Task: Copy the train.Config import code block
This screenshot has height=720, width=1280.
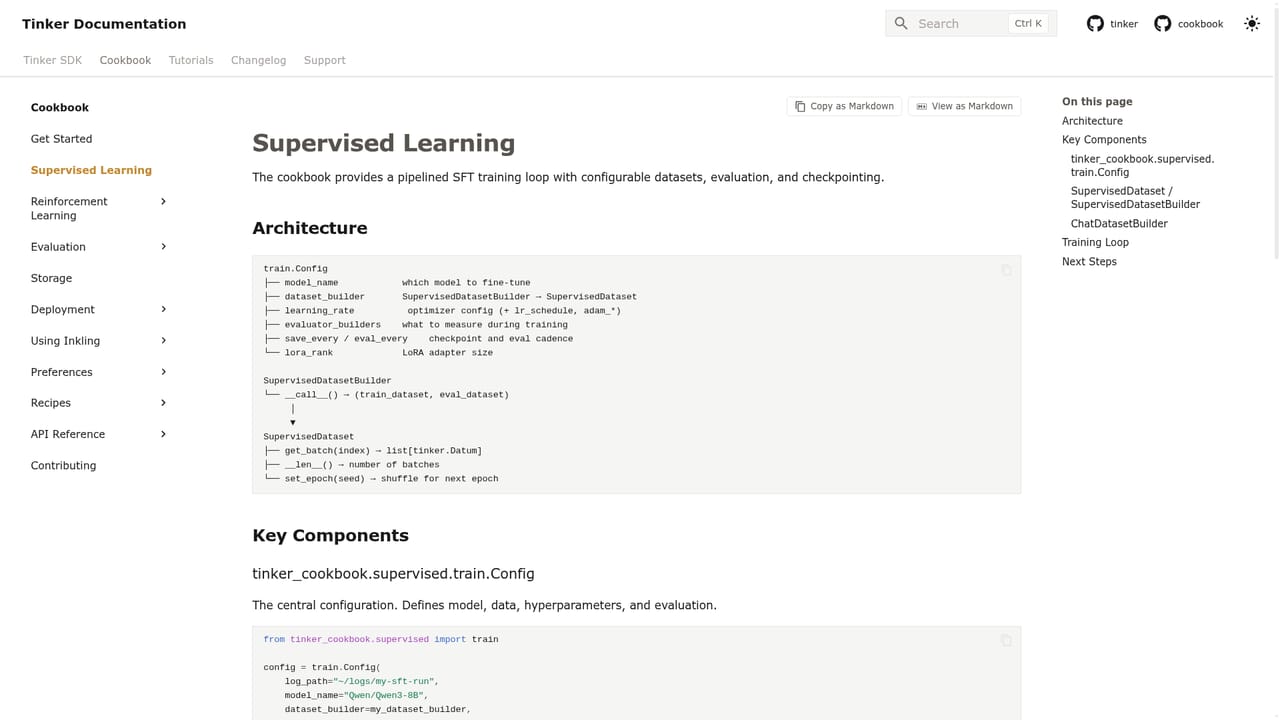Action: pos(1006,641)
